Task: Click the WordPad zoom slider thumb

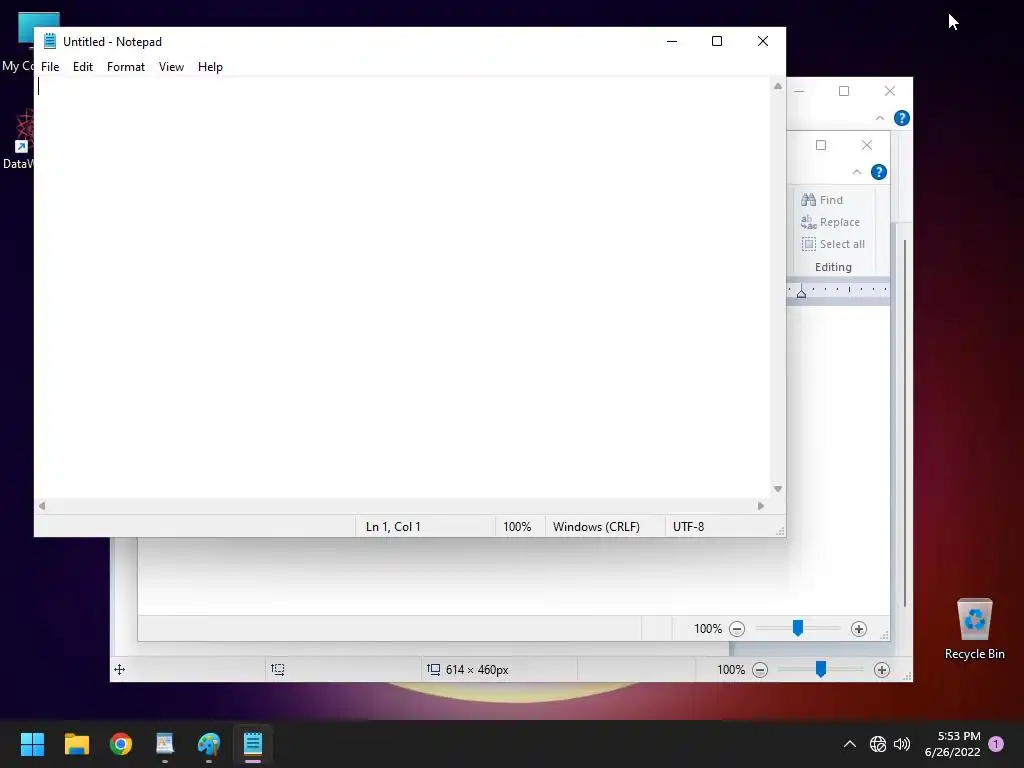Action: 797,628
